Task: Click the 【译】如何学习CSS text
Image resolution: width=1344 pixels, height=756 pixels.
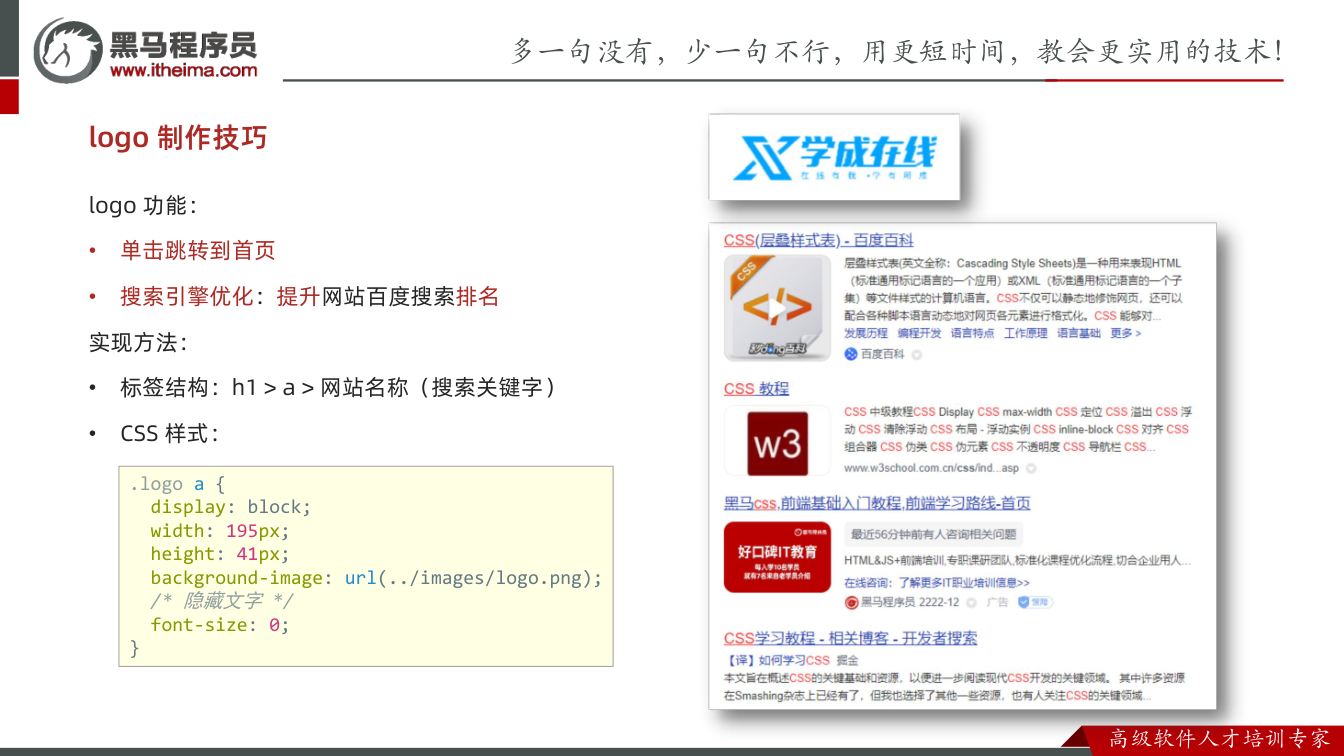Action: [x=777, y=660]
